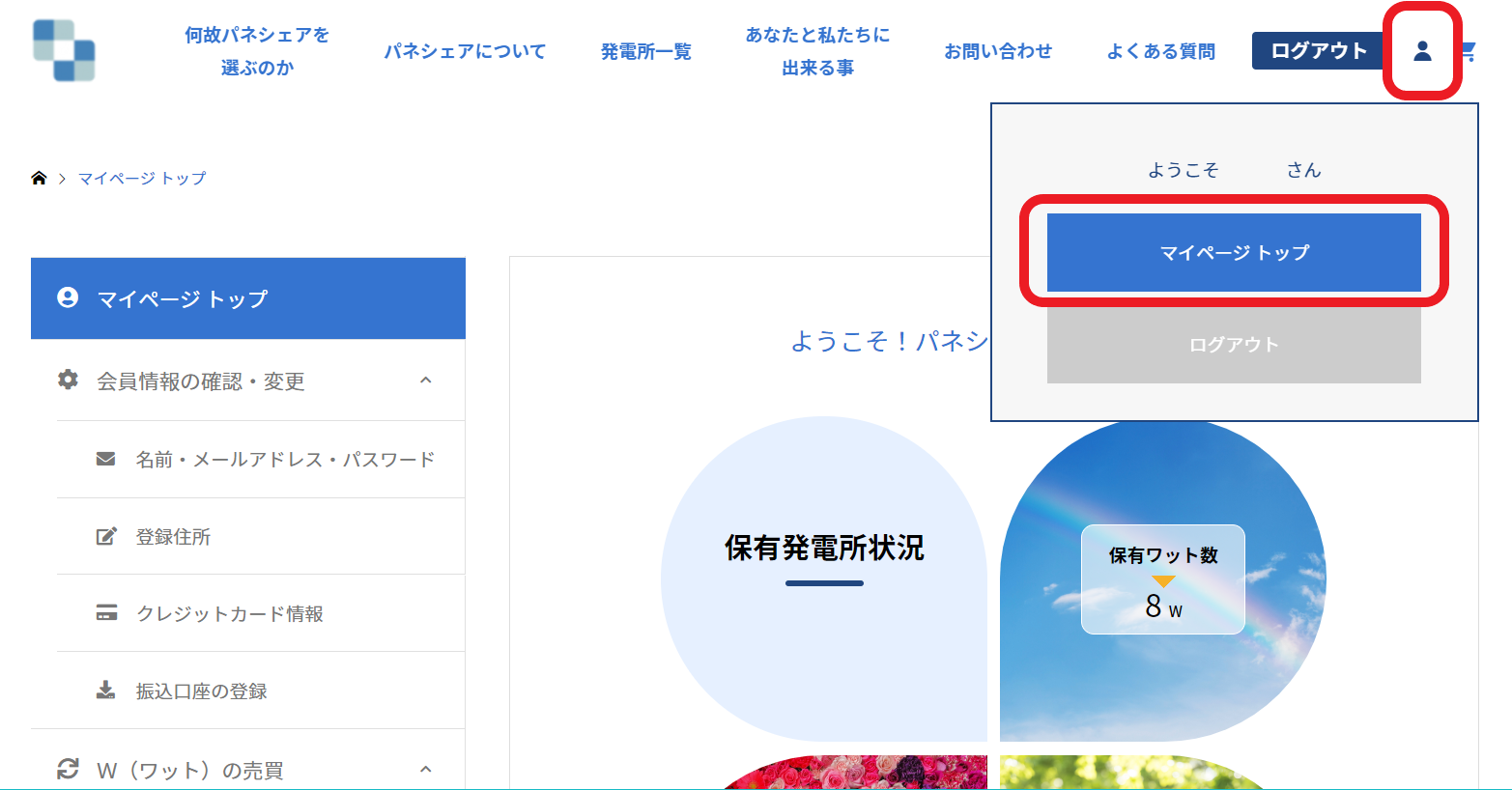This screenshot has height=790, width=1512.
Task: Click the credit card icon in sidebar
Action: tap(106, 613)
